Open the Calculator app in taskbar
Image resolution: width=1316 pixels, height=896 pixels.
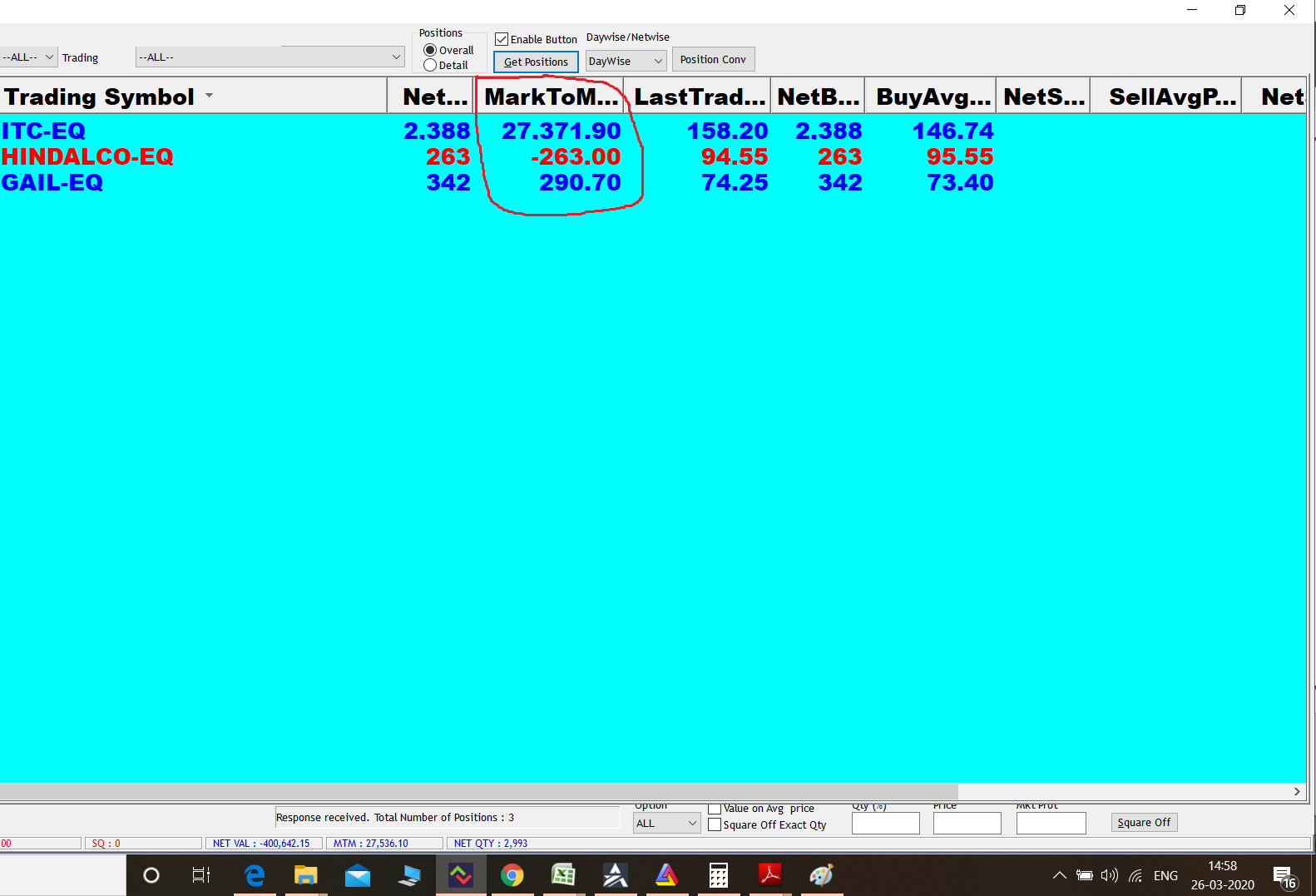coord(719,875)
